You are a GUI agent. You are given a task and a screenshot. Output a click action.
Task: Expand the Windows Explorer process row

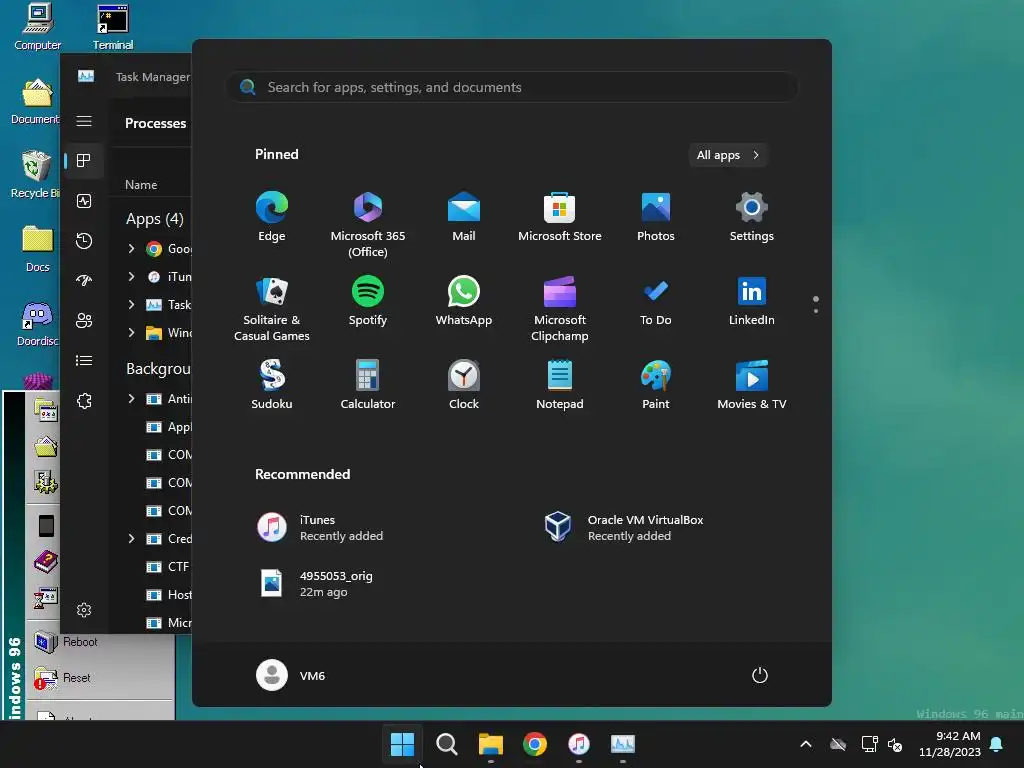tap(131, 332)
